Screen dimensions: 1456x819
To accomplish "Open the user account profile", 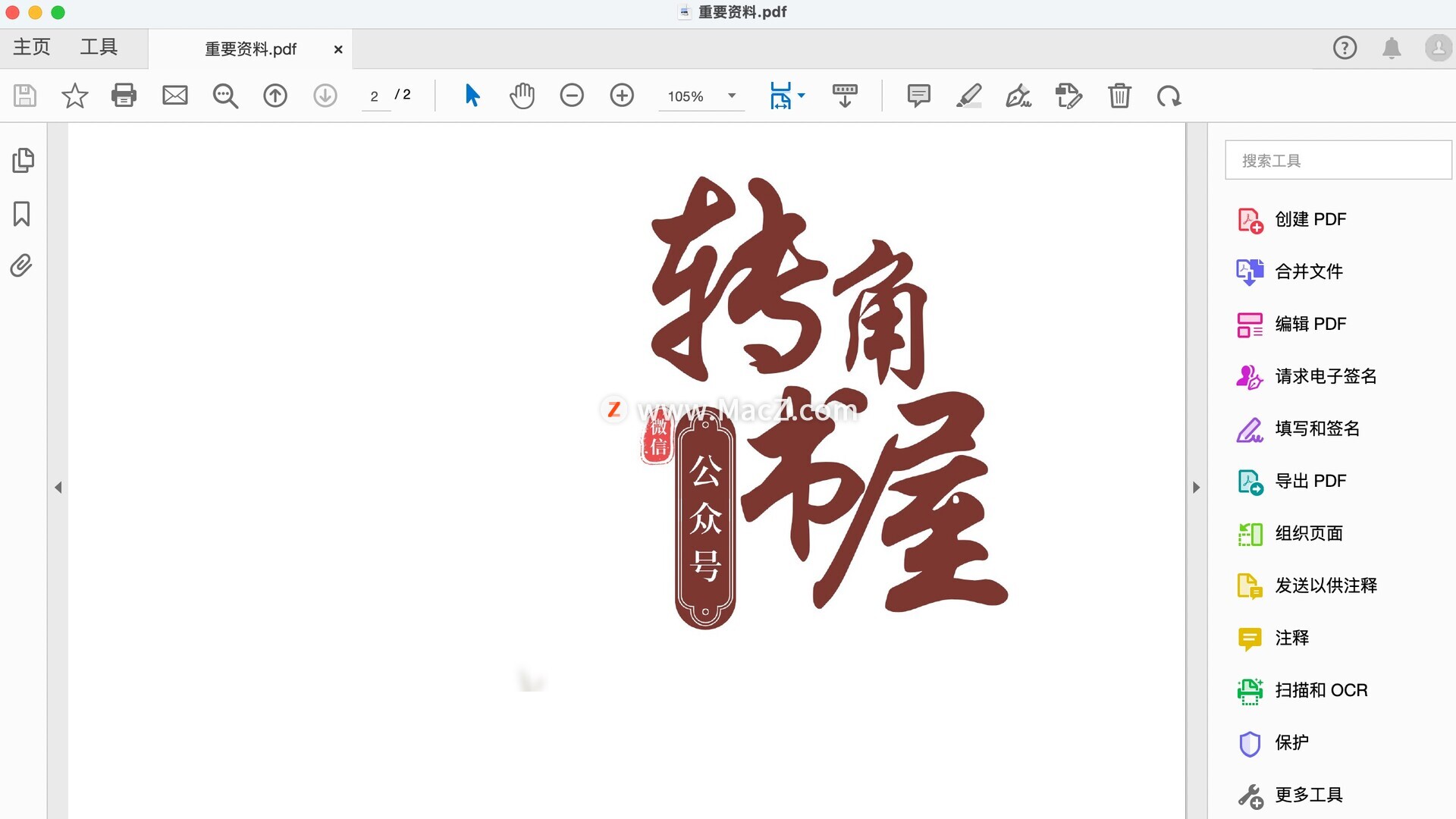I will pos(1438,48).
